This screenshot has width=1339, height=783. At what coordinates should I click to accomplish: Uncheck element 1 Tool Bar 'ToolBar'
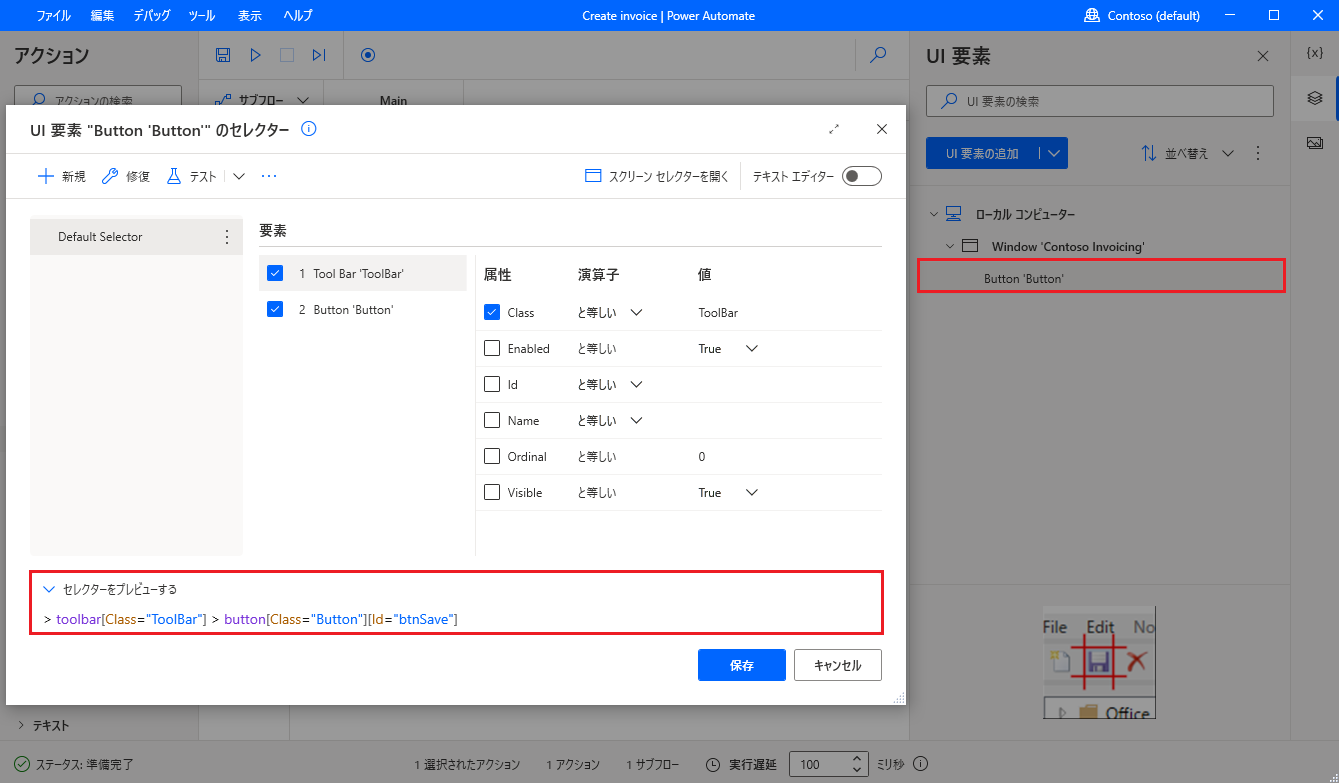click(x=275, y=273)
